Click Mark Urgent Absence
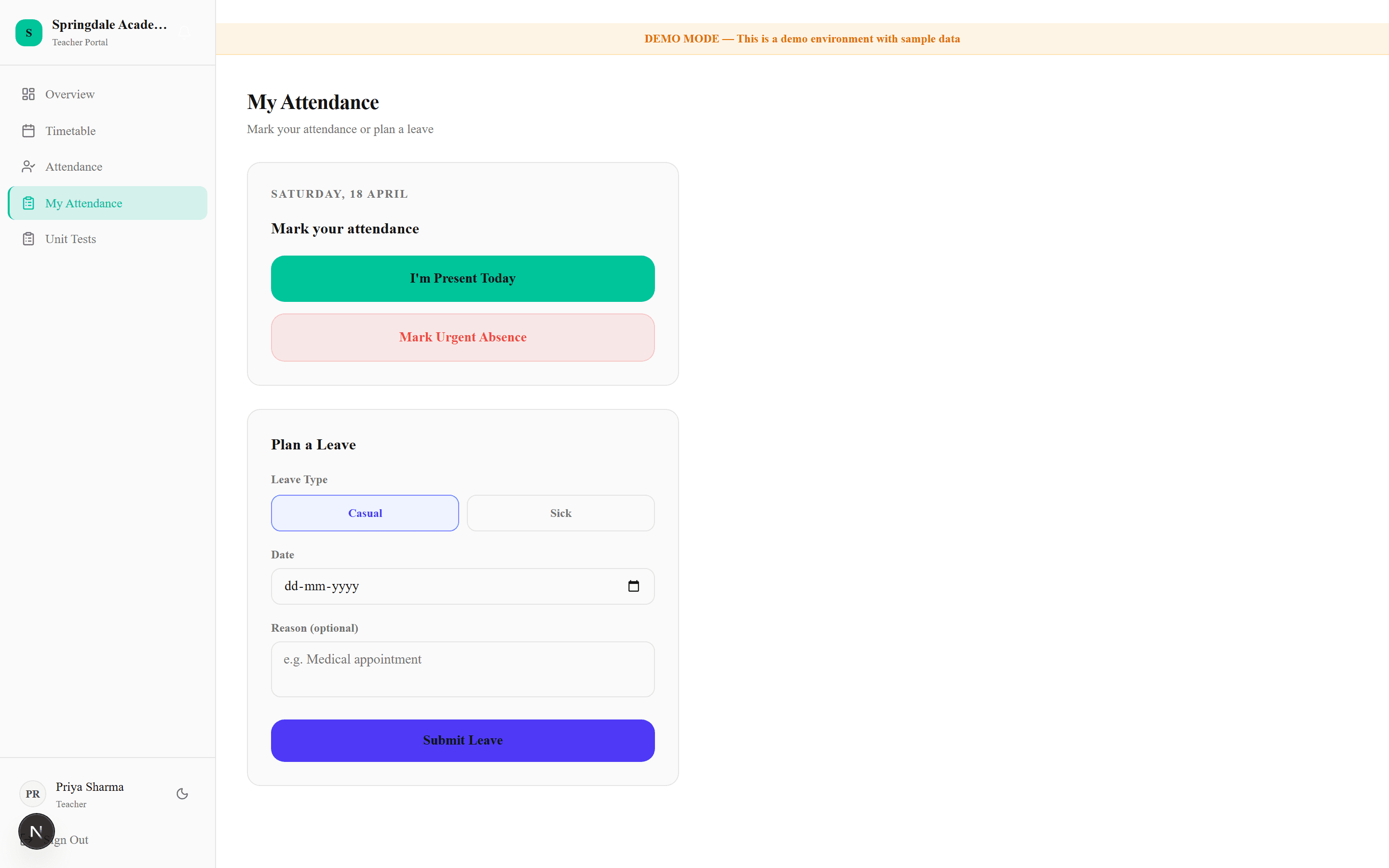Viewport: 1389px width, 868px height. [x=463, y=337]
